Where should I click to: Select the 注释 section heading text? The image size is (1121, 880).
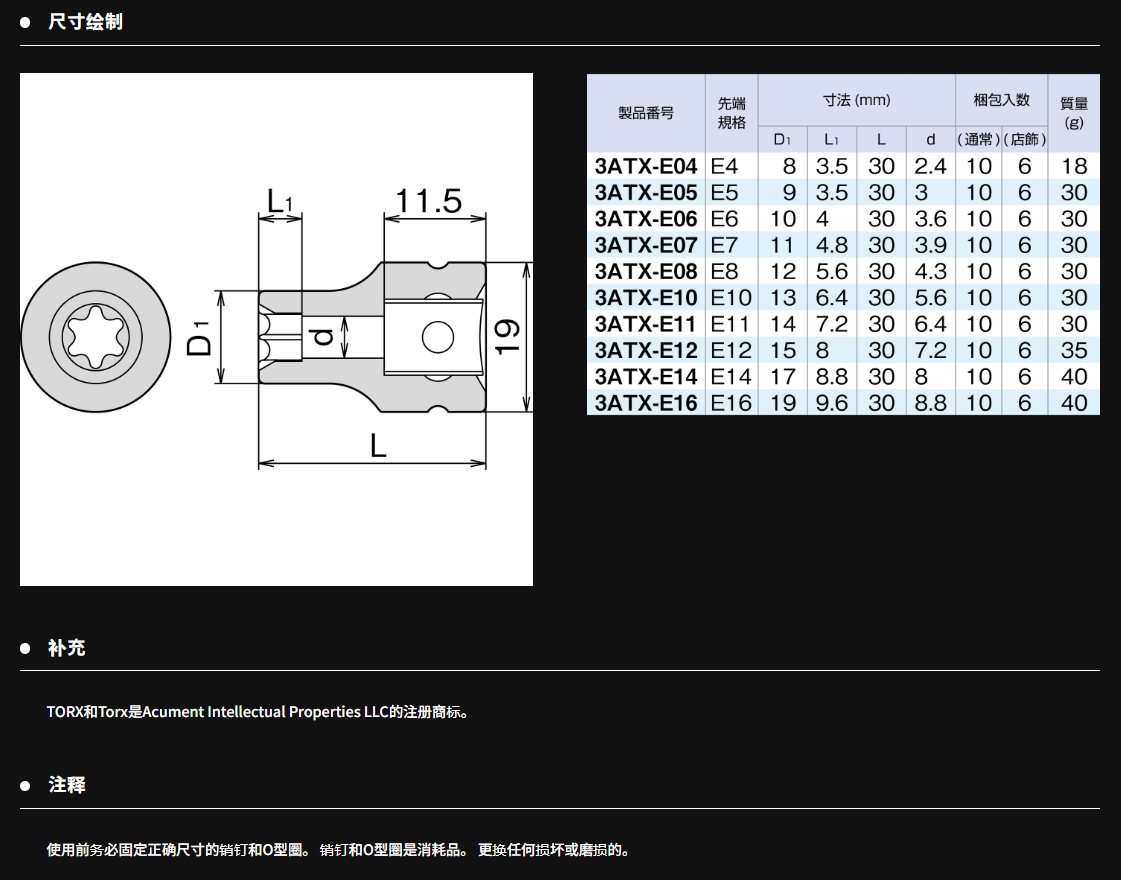coord(67,786)
